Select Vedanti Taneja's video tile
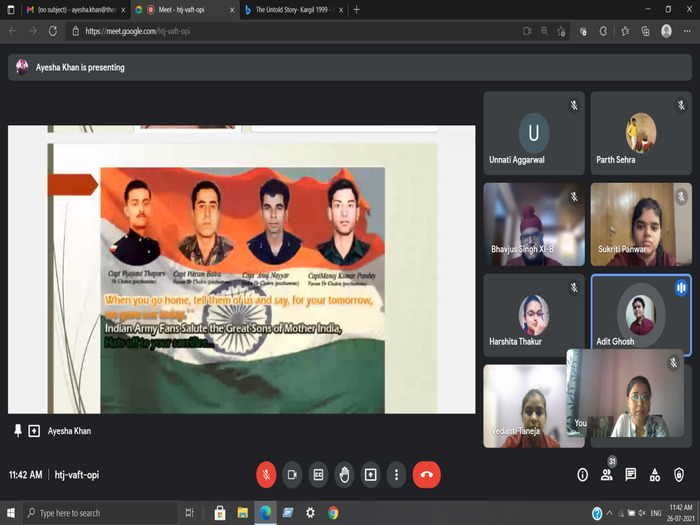700x525 pixels. (525, 406)
